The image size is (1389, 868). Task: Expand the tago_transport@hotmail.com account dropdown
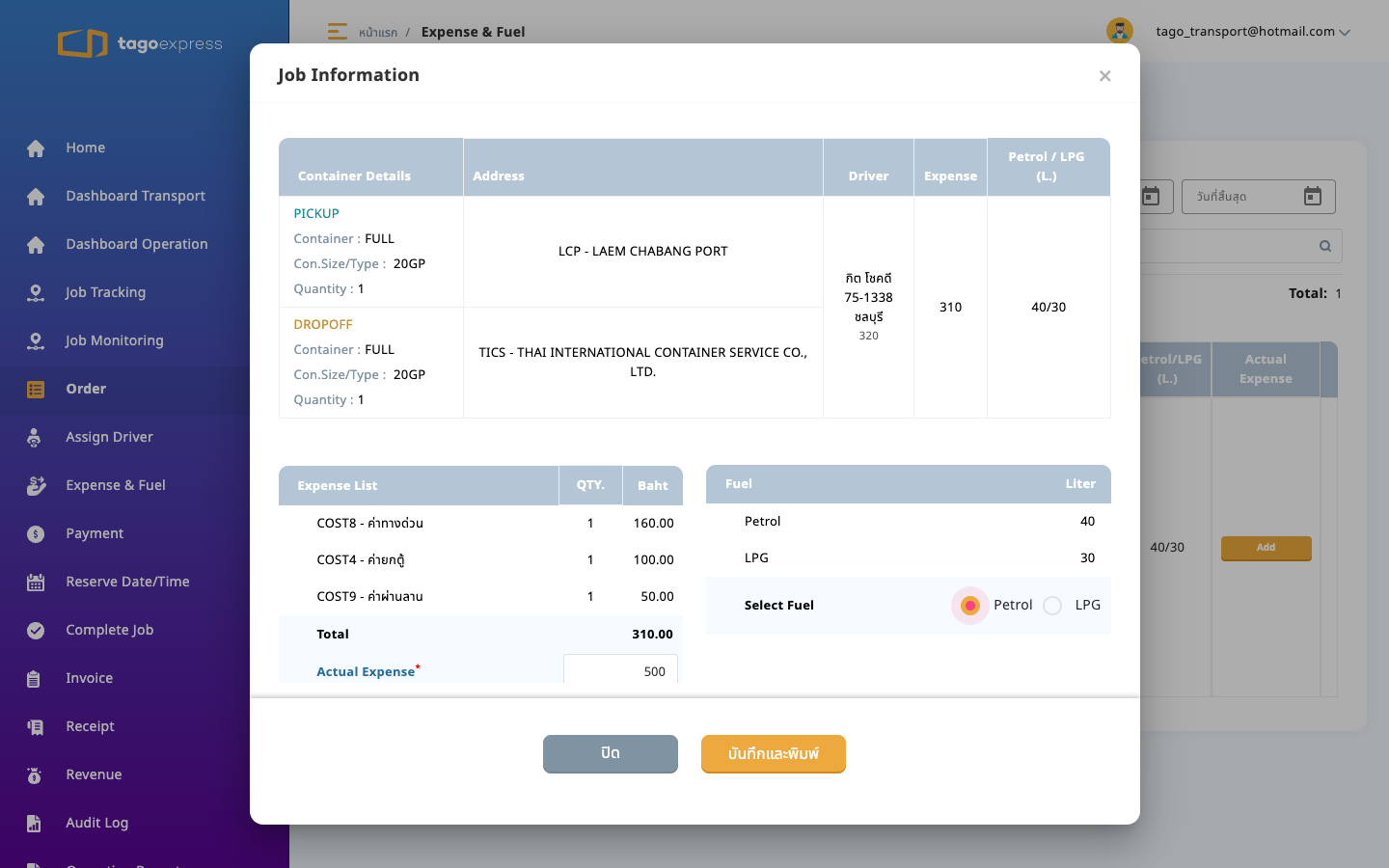click(x=1253, y=32)
